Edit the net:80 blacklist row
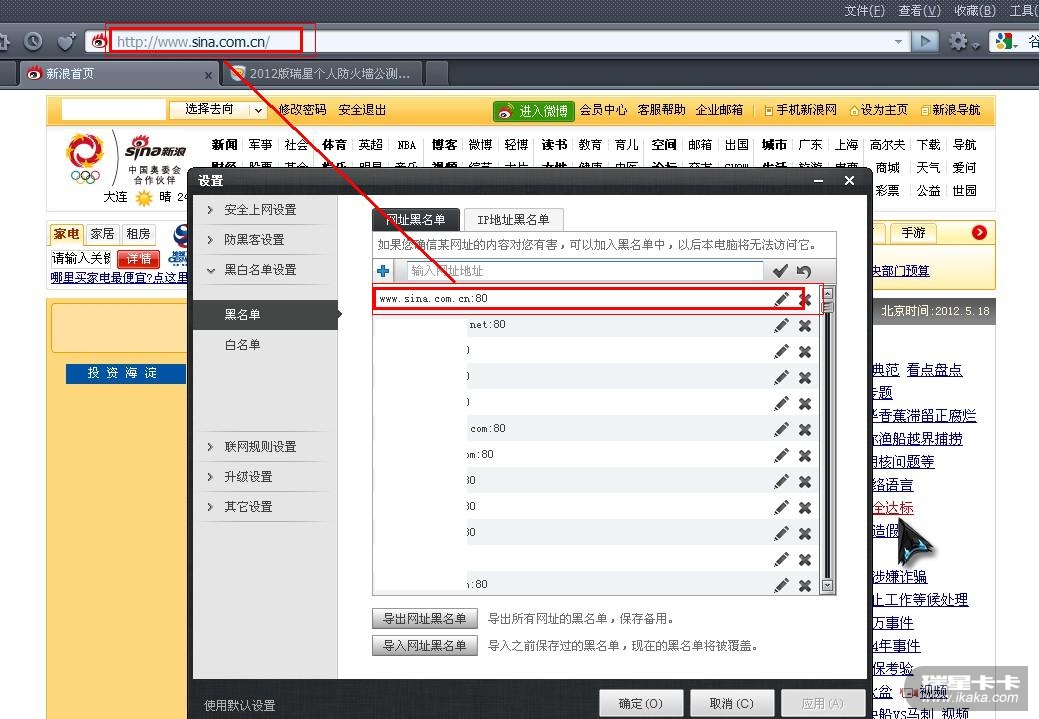Image resolution: width=1039 pixels, height=719 pixels. pos(781,325)
